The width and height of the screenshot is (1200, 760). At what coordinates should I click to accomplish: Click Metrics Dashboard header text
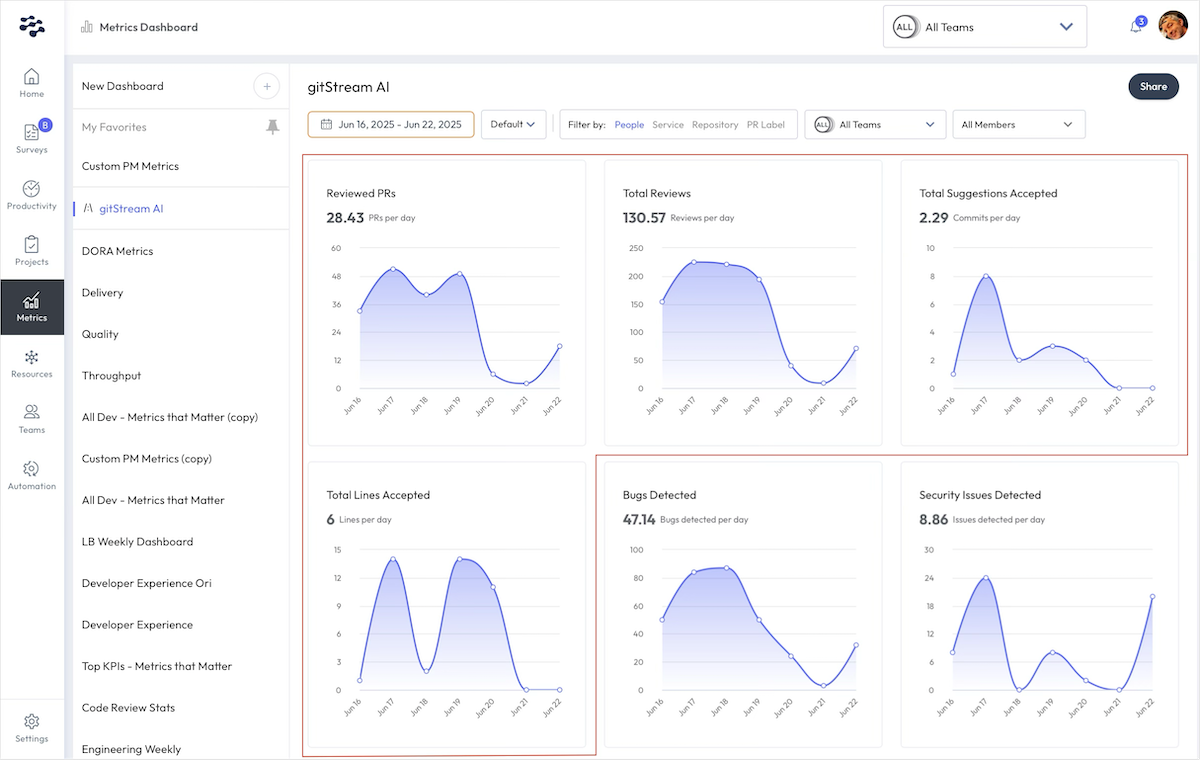[149, 27]
